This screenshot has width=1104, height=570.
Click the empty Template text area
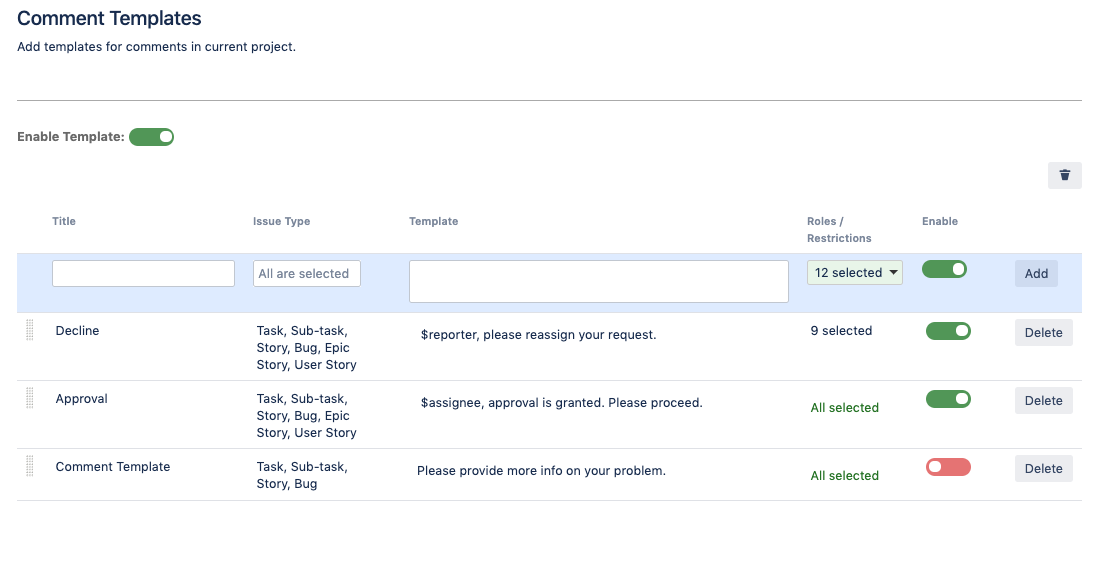pos(598,281)
